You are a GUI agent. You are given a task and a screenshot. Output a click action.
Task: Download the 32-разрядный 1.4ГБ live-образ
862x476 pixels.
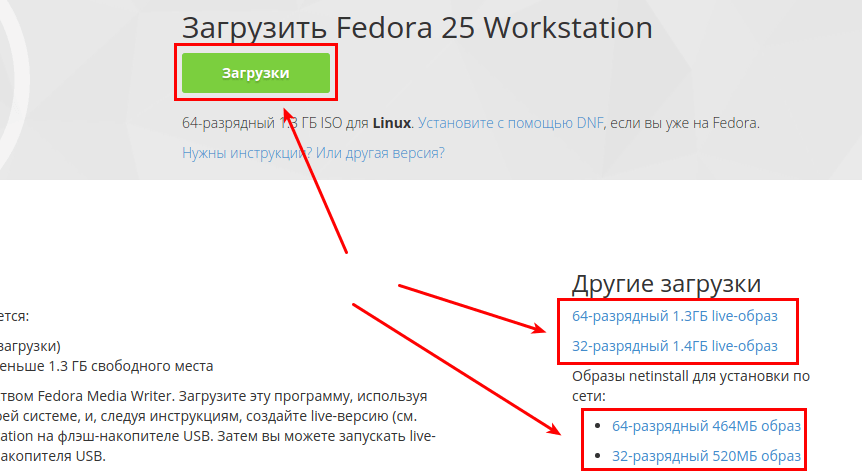675,346
